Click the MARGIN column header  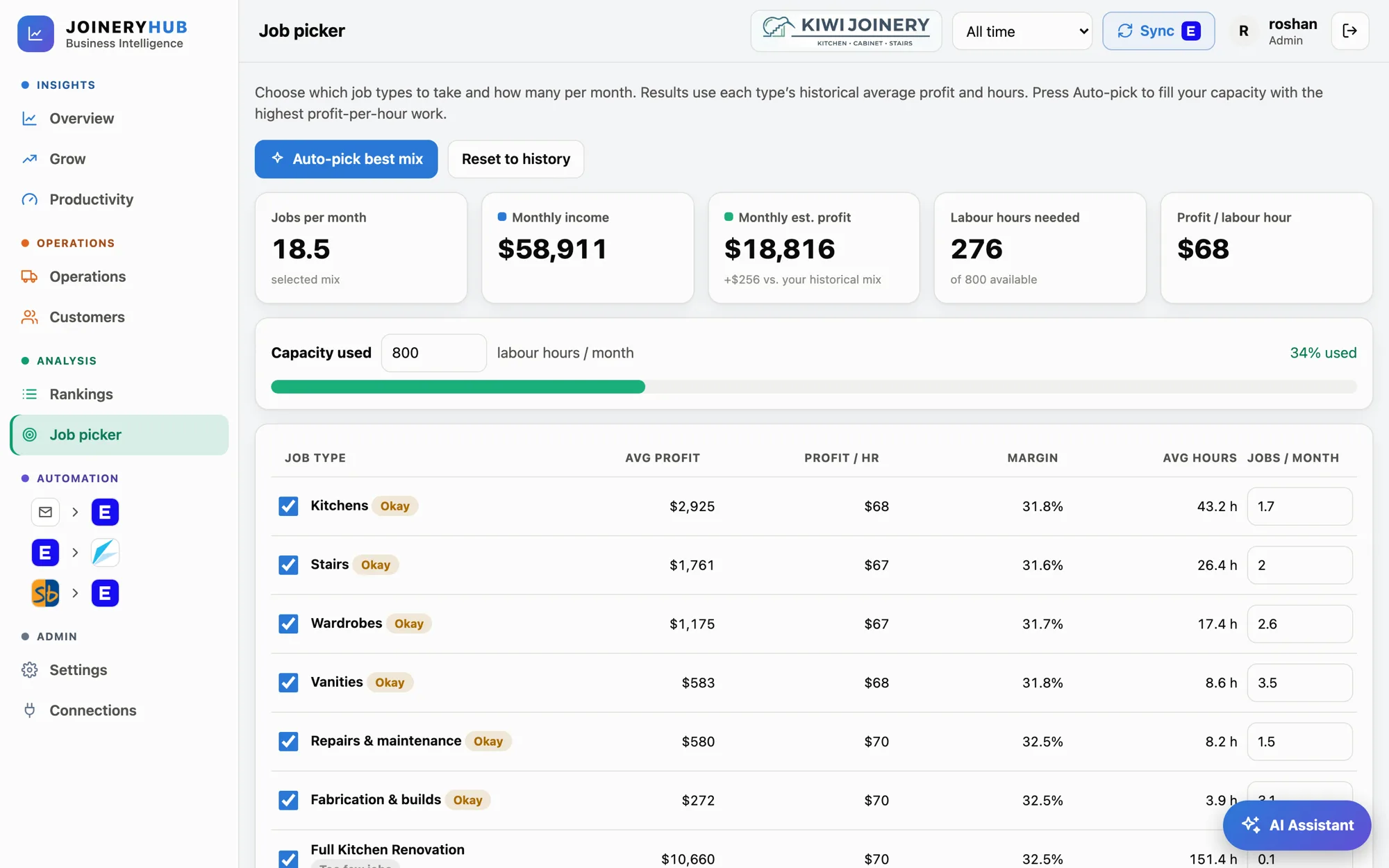coord(1032,458)
